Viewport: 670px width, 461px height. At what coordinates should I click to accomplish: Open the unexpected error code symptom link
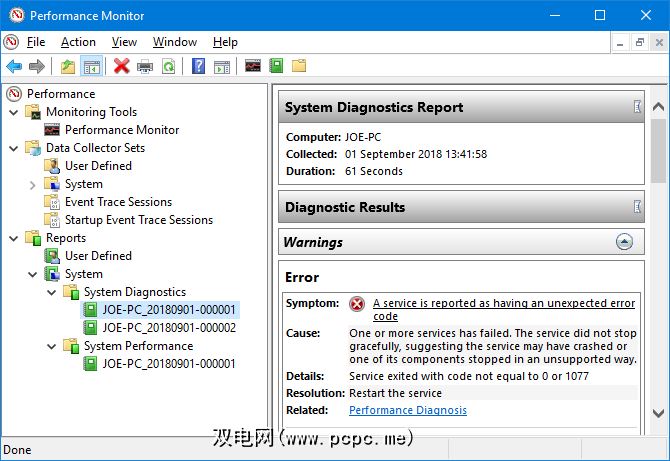(504, 309)
